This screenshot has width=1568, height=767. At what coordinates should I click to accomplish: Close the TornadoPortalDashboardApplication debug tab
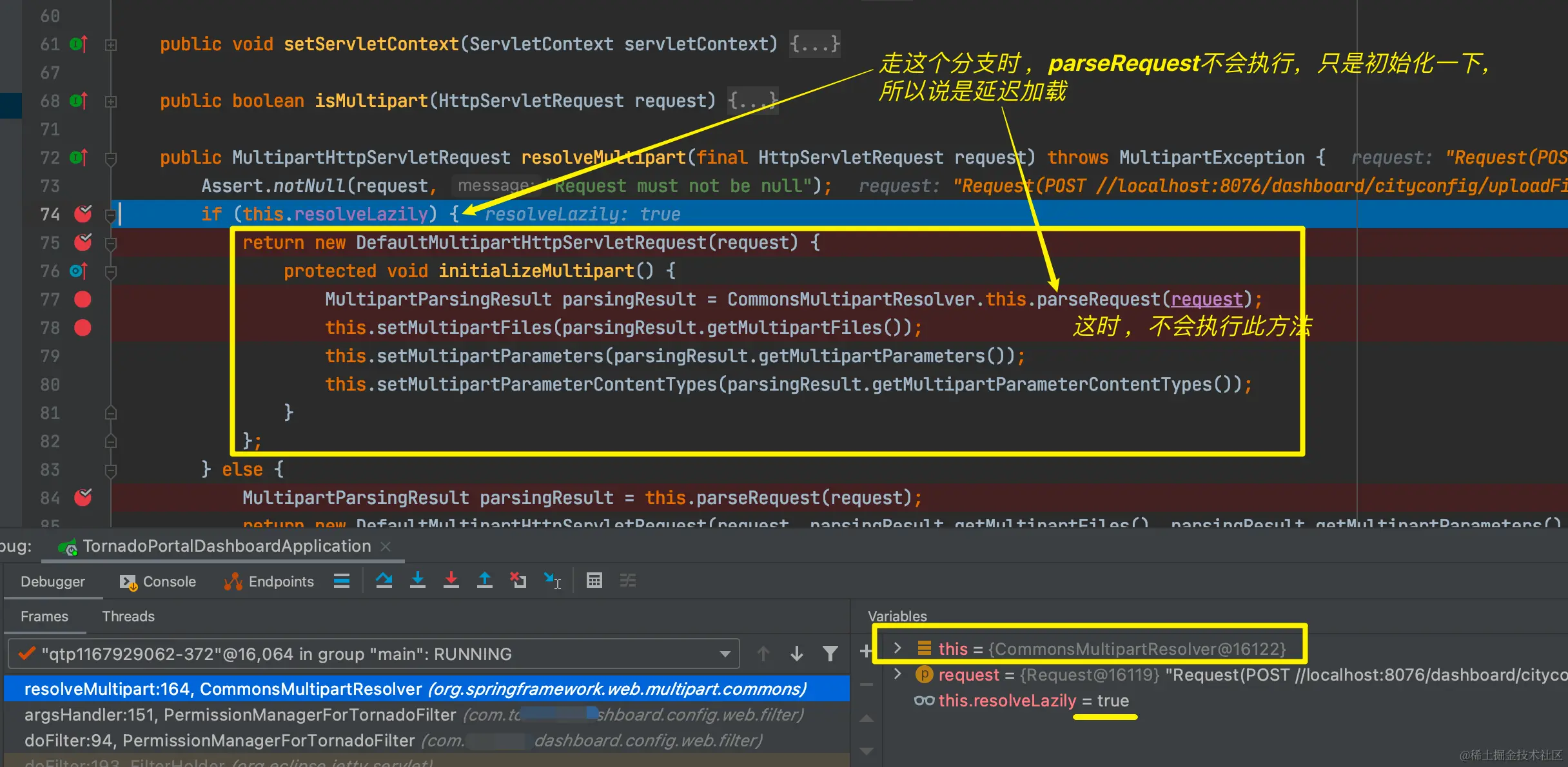(x=386, y=547)
